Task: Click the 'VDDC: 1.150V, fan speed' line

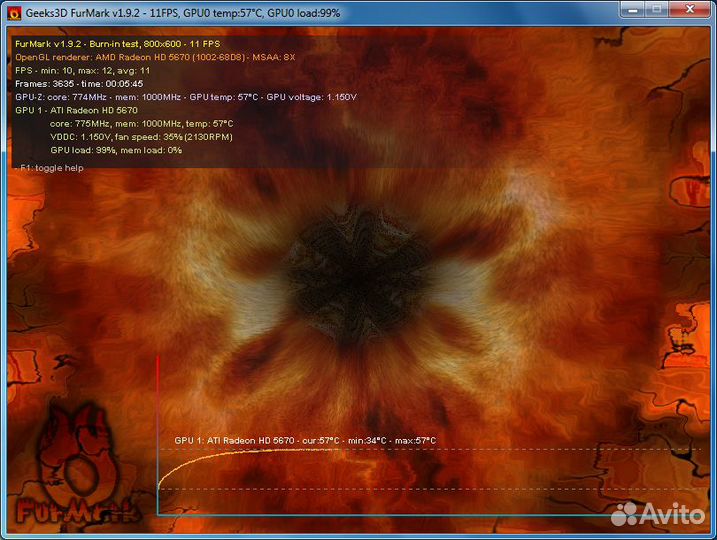Action: (141, 137)
